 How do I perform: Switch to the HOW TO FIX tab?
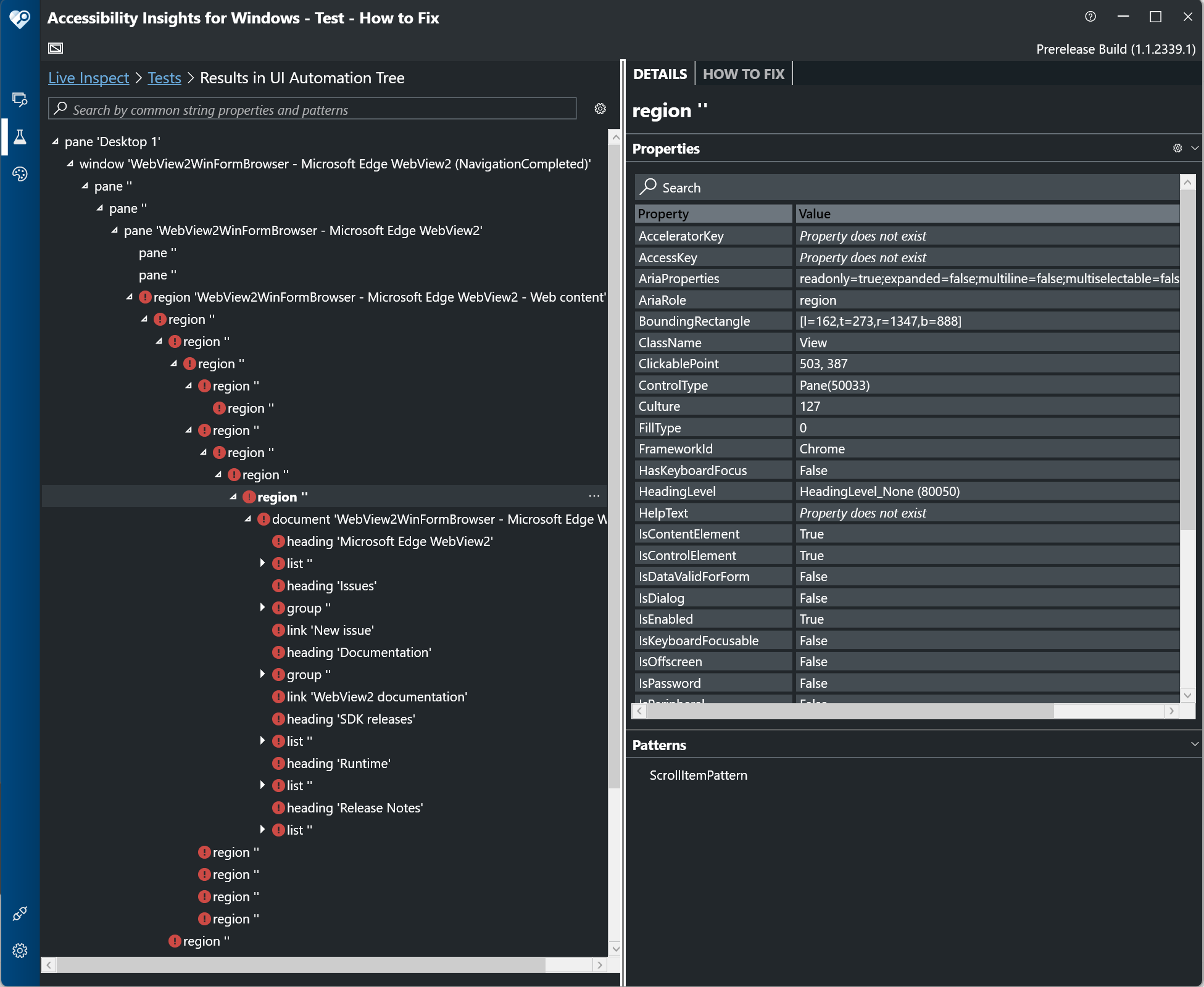pos(744,73)
